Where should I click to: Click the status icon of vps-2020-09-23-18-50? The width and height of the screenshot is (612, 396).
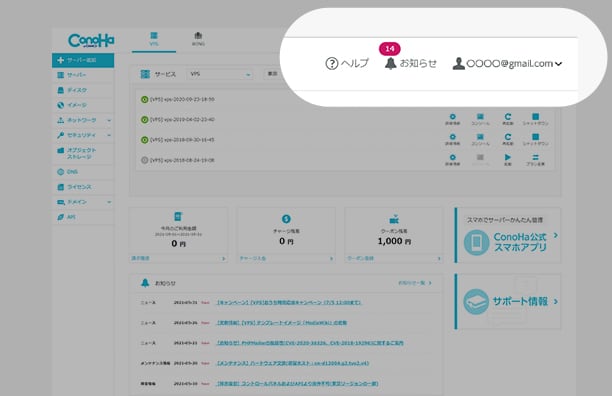144,99
